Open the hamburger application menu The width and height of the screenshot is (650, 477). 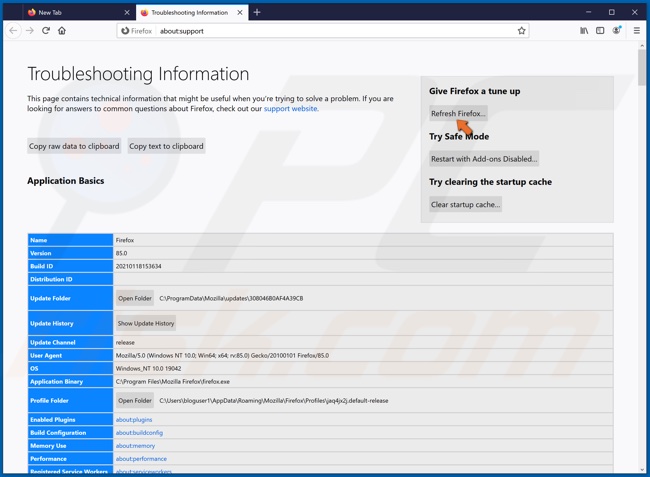click(636, 31)
